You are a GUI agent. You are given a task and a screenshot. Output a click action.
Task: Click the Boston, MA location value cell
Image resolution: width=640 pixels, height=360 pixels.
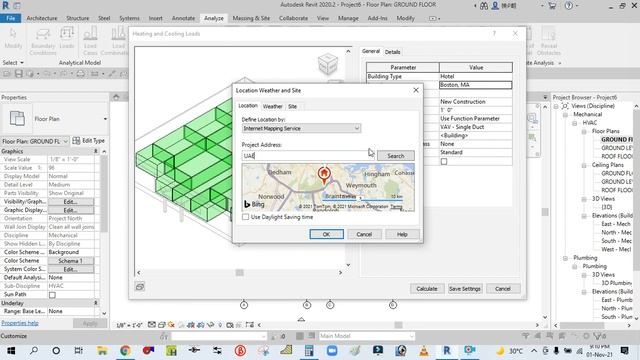476,85
